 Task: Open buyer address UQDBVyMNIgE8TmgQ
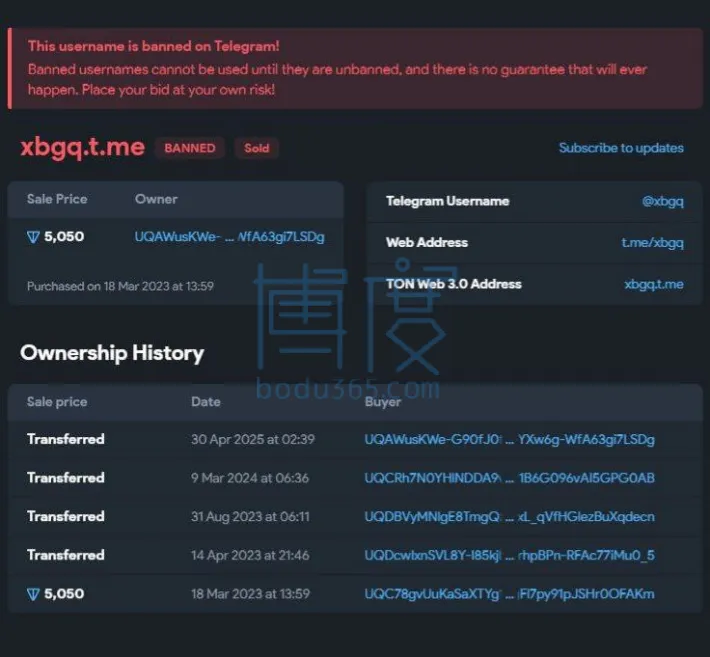(509, 517)
